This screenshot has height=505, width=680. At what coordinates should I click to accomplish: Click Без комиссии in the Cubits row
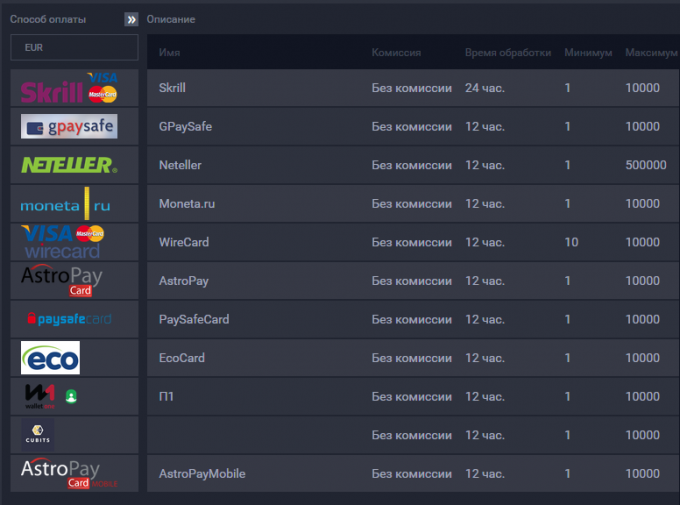(x=412, y=435)
